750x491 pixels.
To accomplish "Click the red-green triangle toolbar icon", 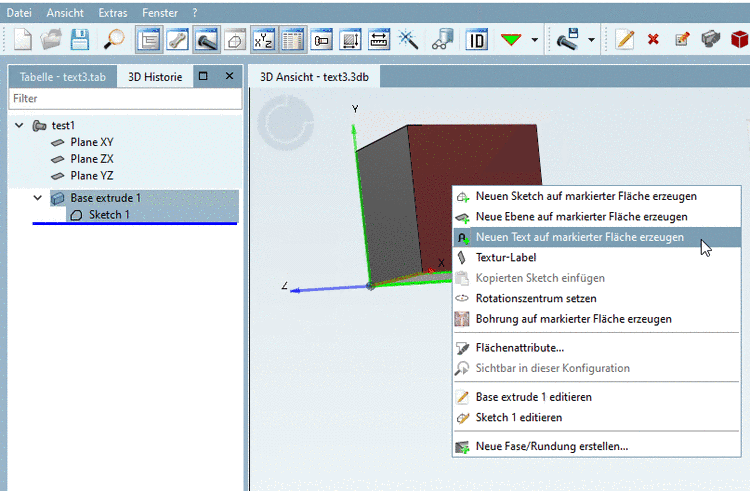I will [511, 40].
